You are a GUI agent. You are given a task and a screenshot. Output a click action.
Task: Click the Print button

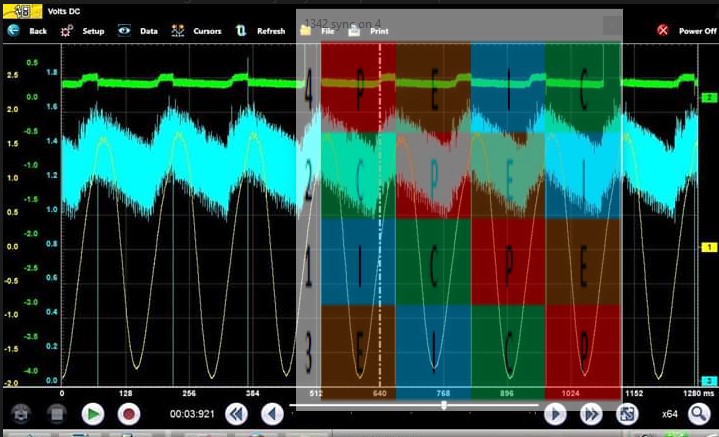(x=355, y=31)
